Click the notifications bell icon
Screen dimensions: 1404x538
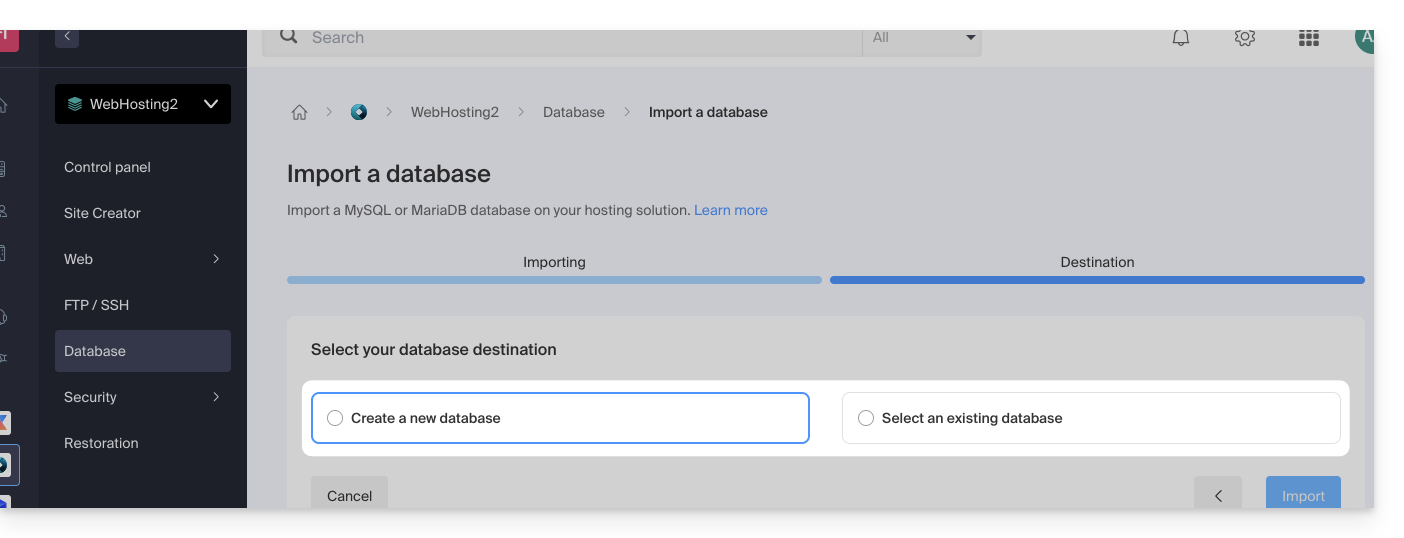(1181, 38)
